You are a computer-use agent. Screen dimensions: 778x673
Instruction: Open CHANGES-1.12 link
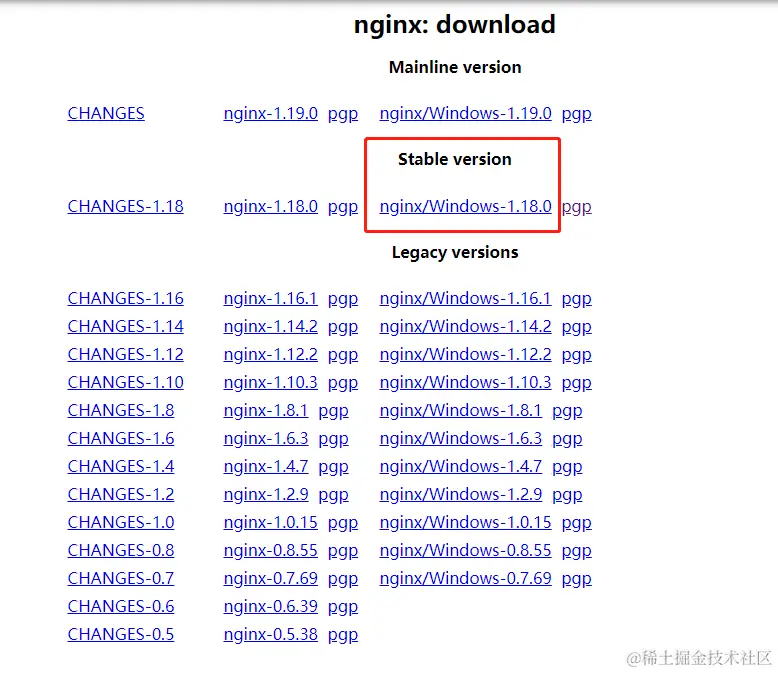(126, 355)
